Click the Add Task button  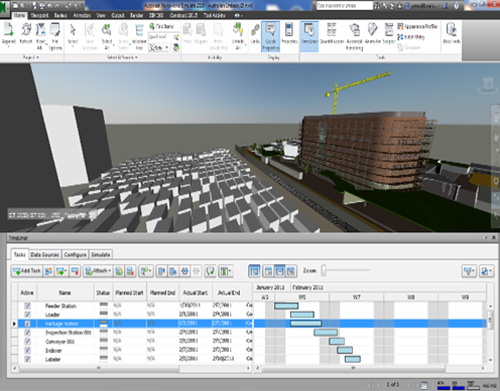coord(27,271)
